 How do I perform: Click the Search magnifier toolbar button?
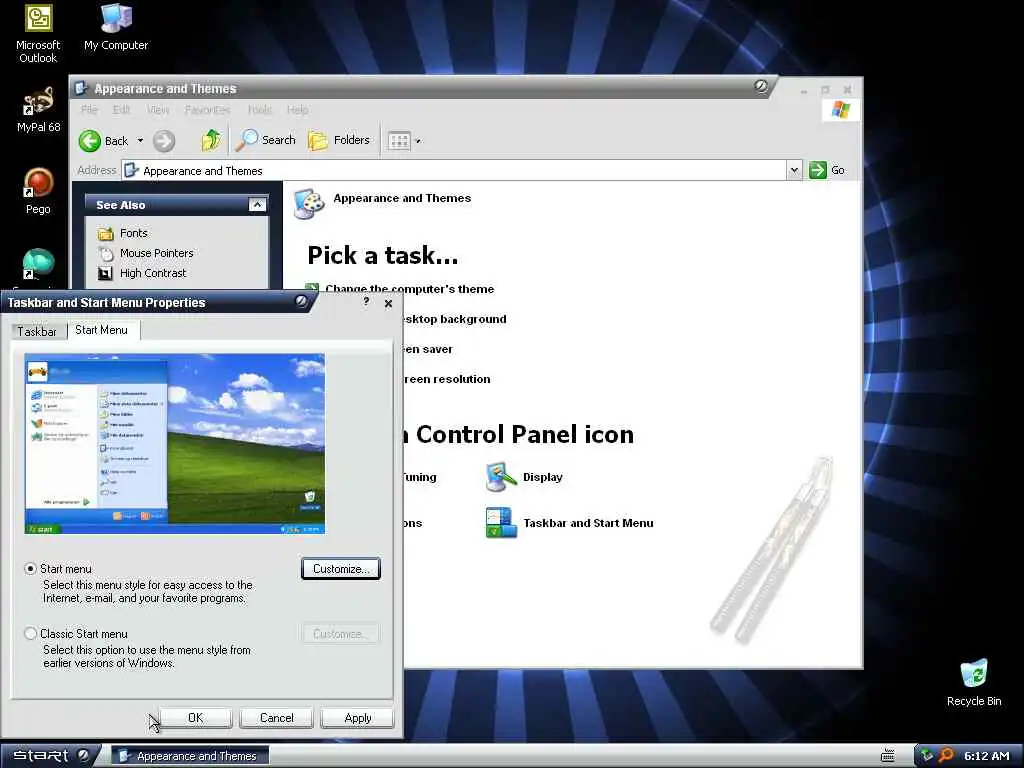[x=265, y=140]
